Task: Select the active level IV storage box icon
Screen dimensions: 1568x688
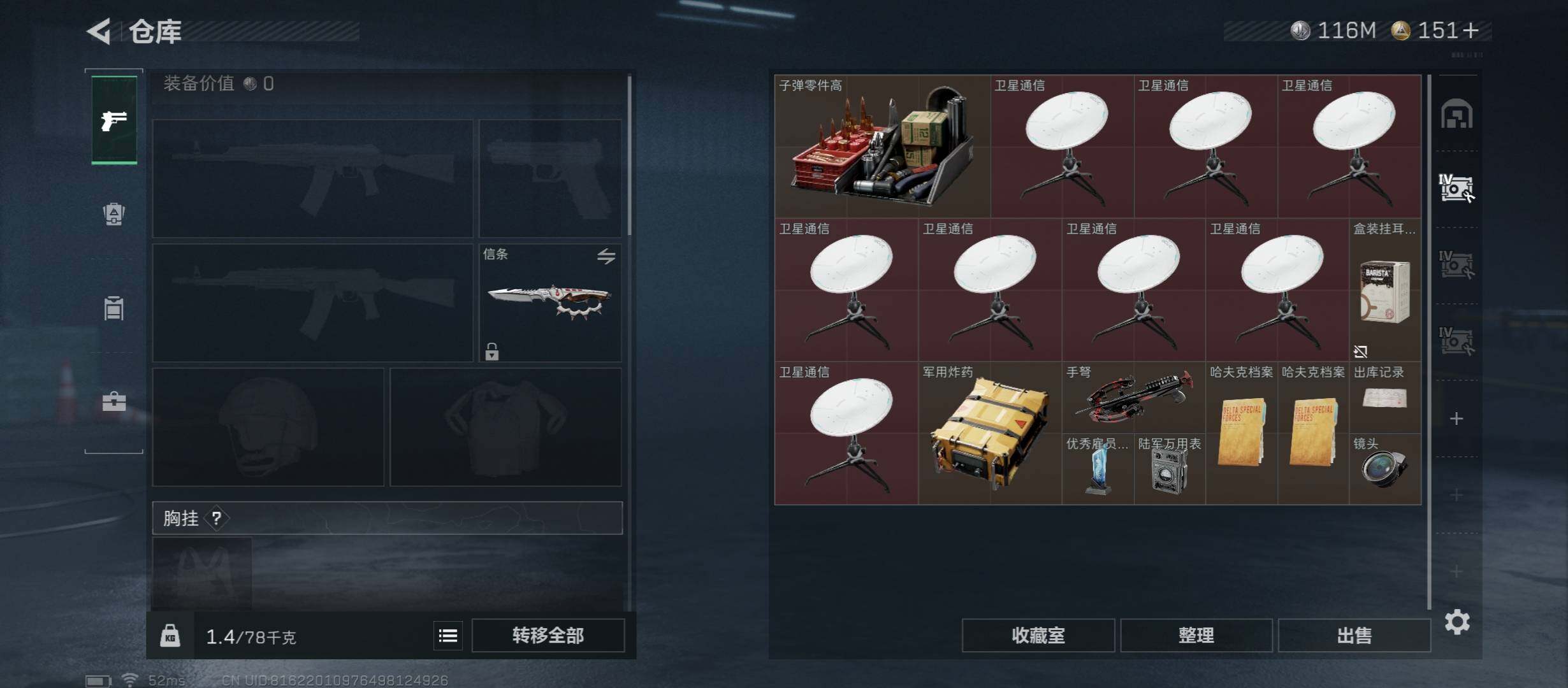Action: coord(1456,189)
